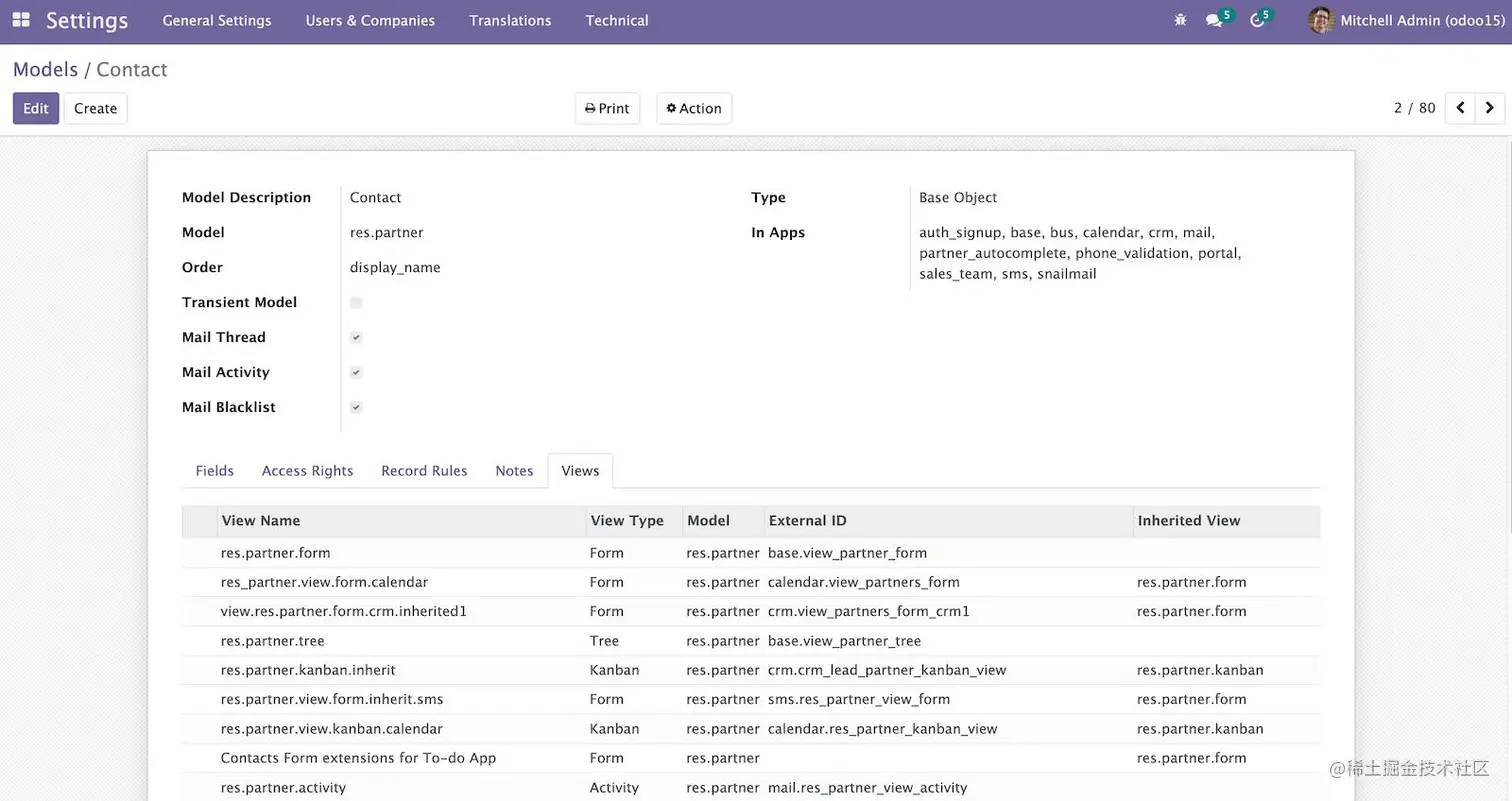
Task: Click the 2 / 80 pager counter
Action: point(1415,108)
